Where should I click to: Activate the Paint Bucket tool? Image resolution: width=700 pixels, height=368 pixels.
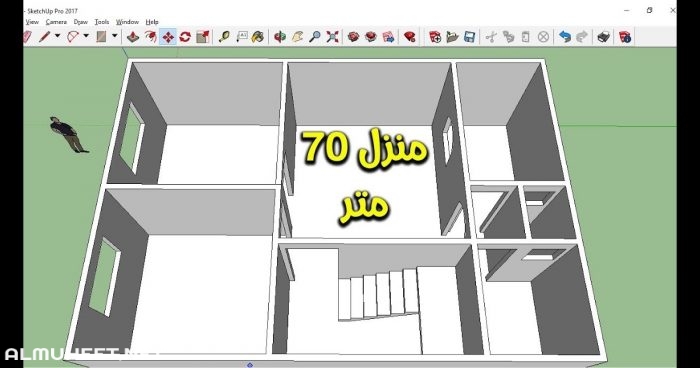[258, 37]
